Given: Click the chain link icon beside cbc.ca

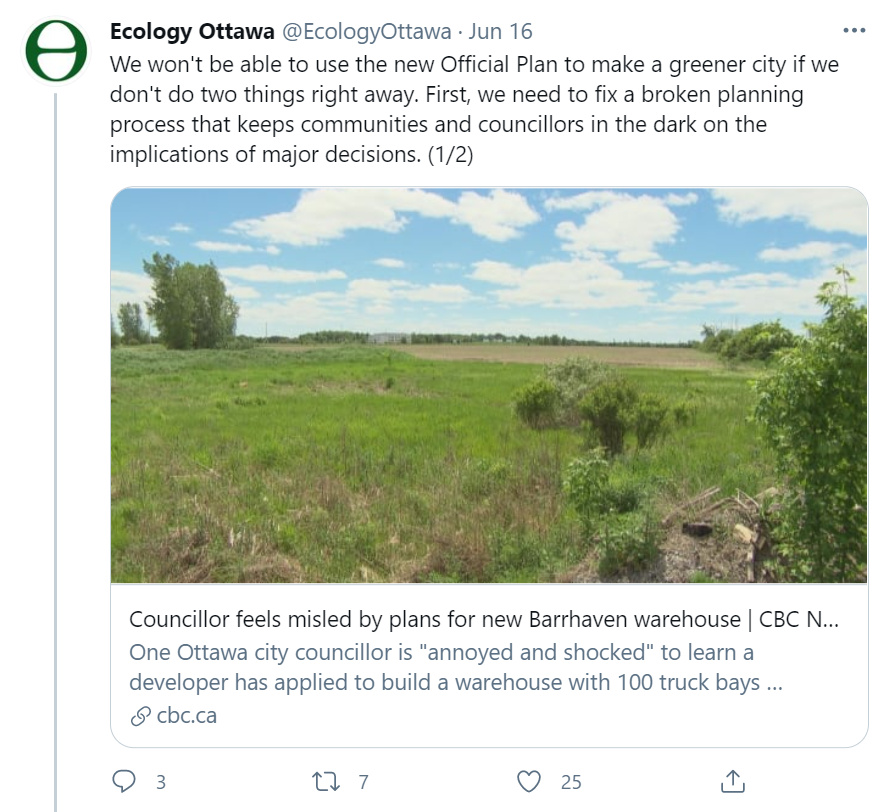Looking at the screenshot, I should pyautogui.click(x=141, y=716).
